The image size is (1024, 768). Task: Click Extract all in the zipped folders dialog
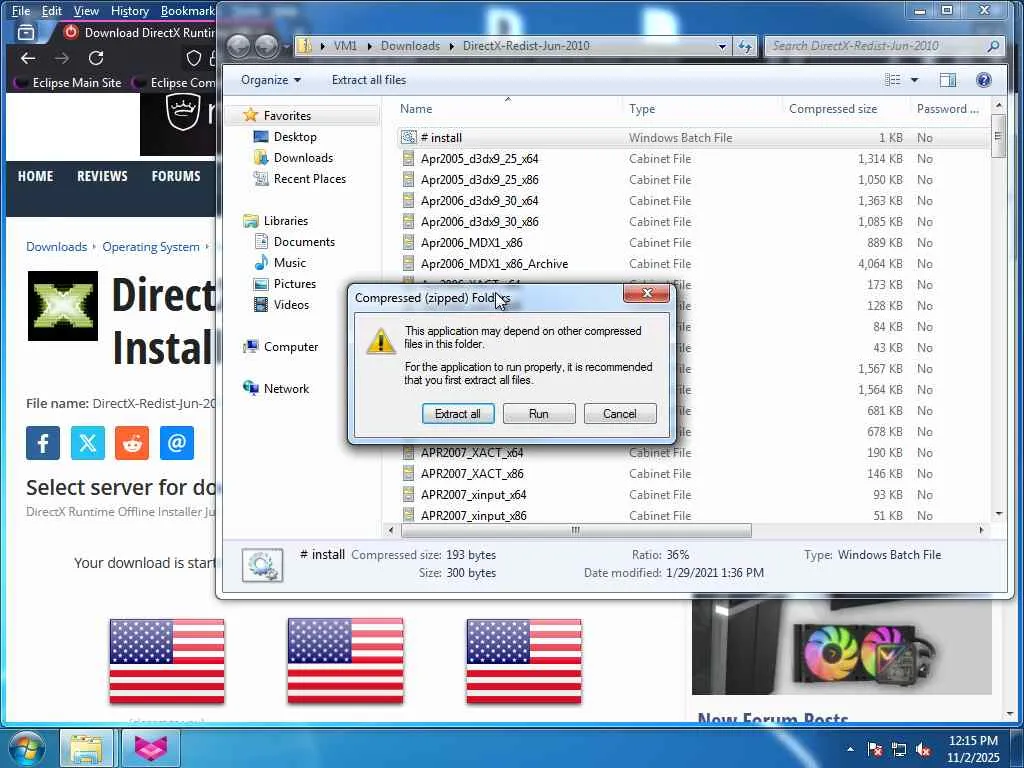458,413
